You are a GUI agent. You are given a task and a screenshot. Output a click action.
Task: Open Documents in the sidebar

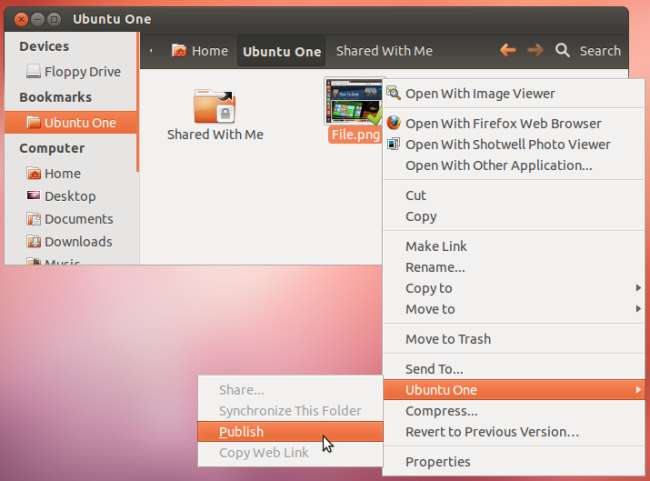tap(71, 219)
